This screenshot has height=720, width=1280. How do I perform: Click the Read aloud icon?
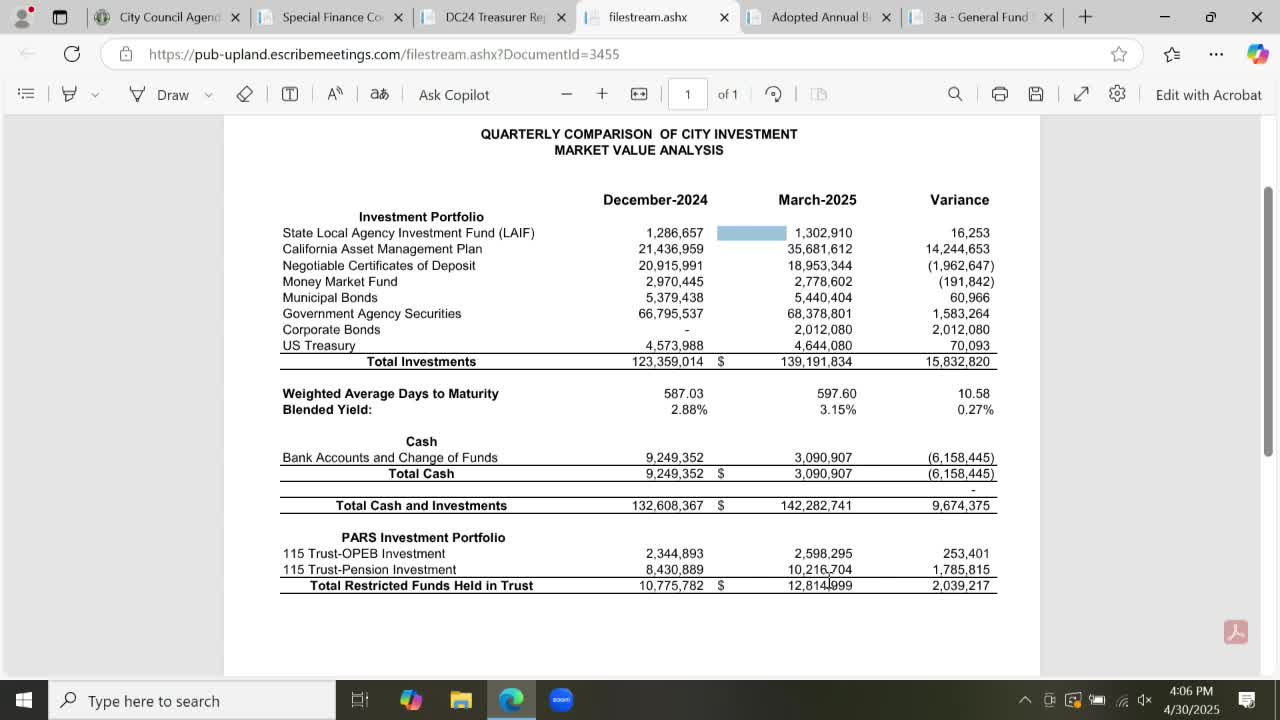(335, 94)
